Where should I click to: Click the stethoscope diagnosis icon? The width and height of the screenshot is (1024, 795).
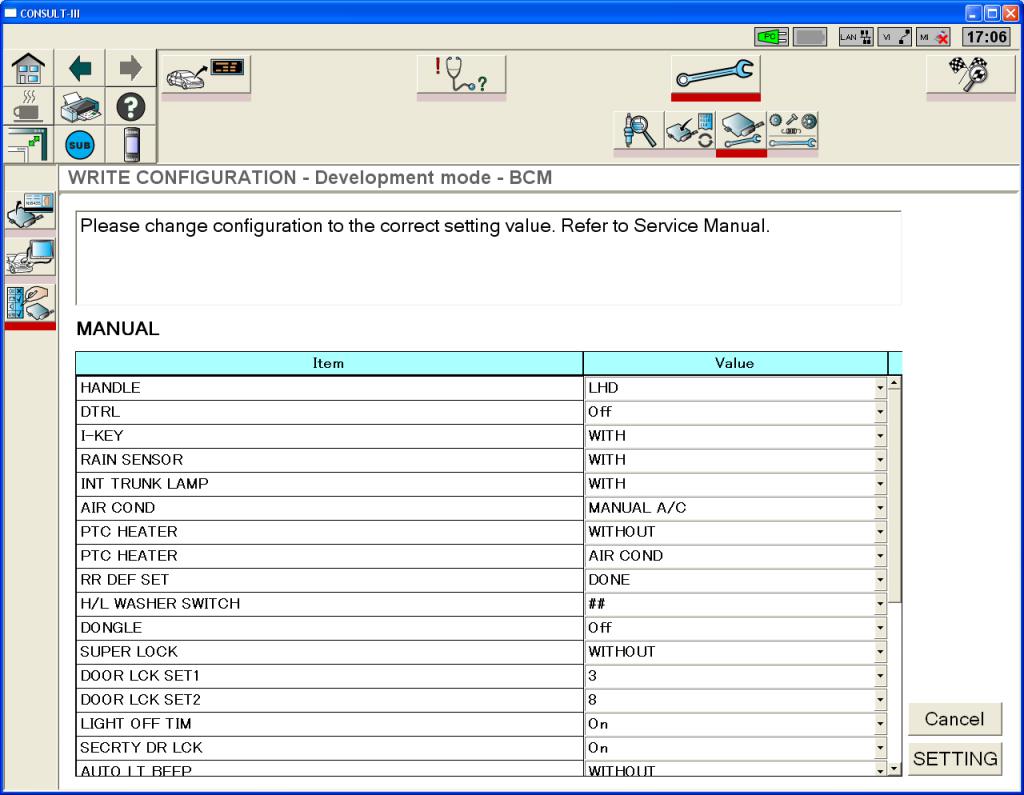(x=461, y=75)
